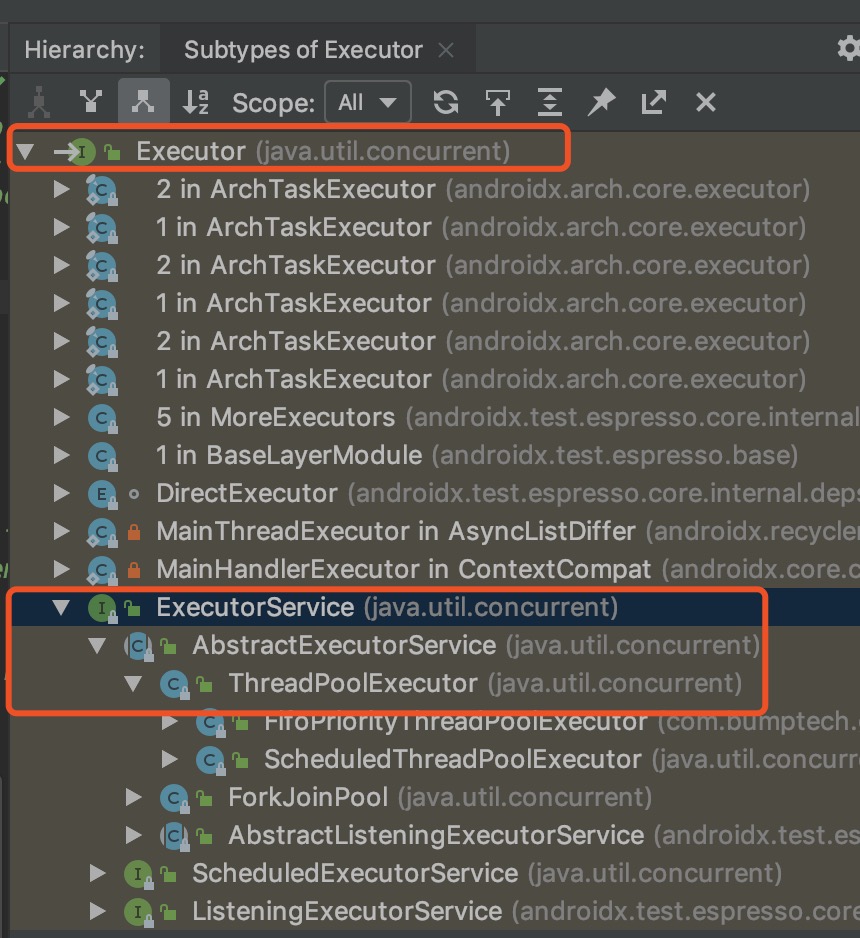The image size is (860, 938).
Task: Expand the 5 in MoreExecutors node
Action: pyautogui.click(x=61, y=417)
